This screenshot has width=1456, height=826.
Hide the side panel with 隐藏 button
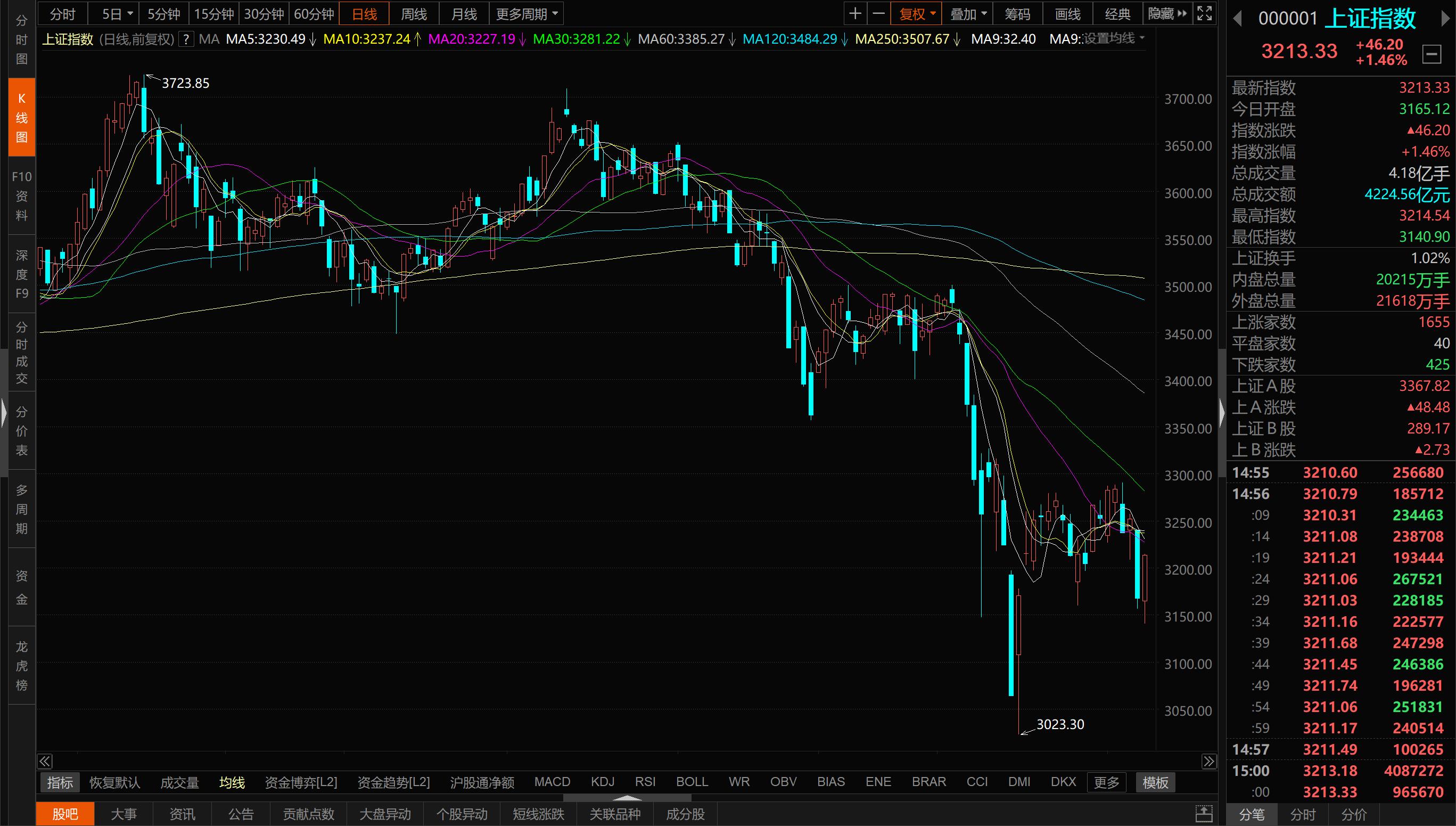click(x=1166, y=14)
